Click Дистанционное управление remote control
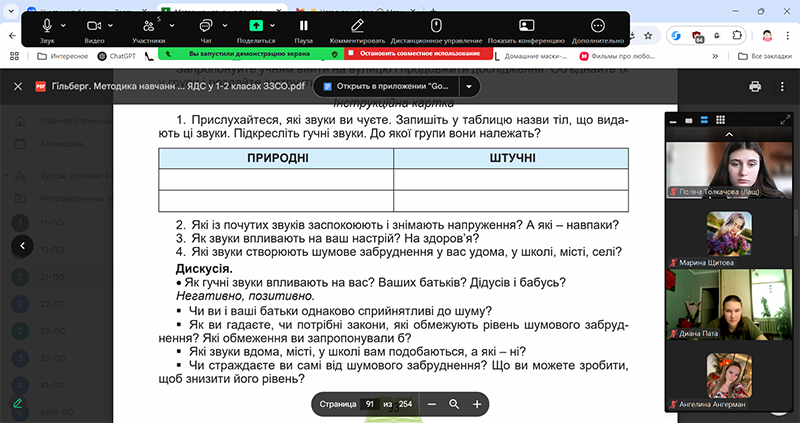 436,30
